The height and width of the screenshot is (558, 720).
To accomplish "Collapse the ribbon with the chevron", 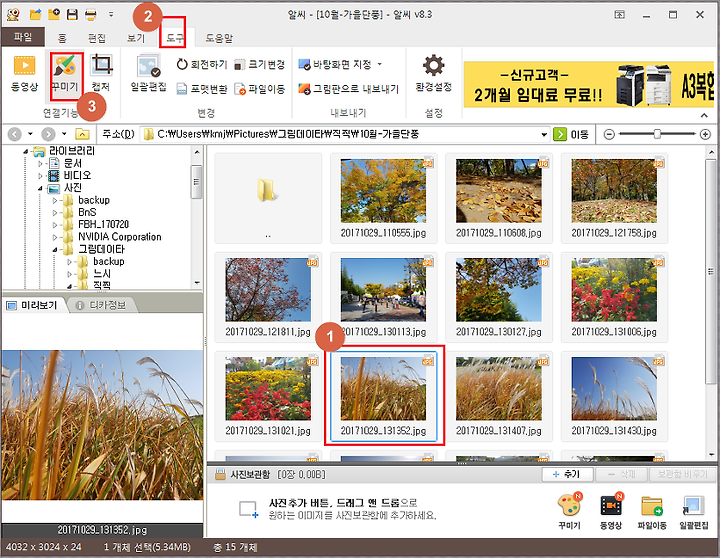I will coord(704,115).
